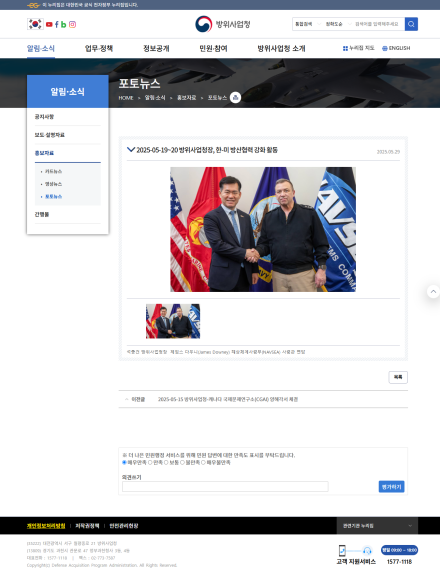Open the 정보공개 main menu

pos(156,48)
